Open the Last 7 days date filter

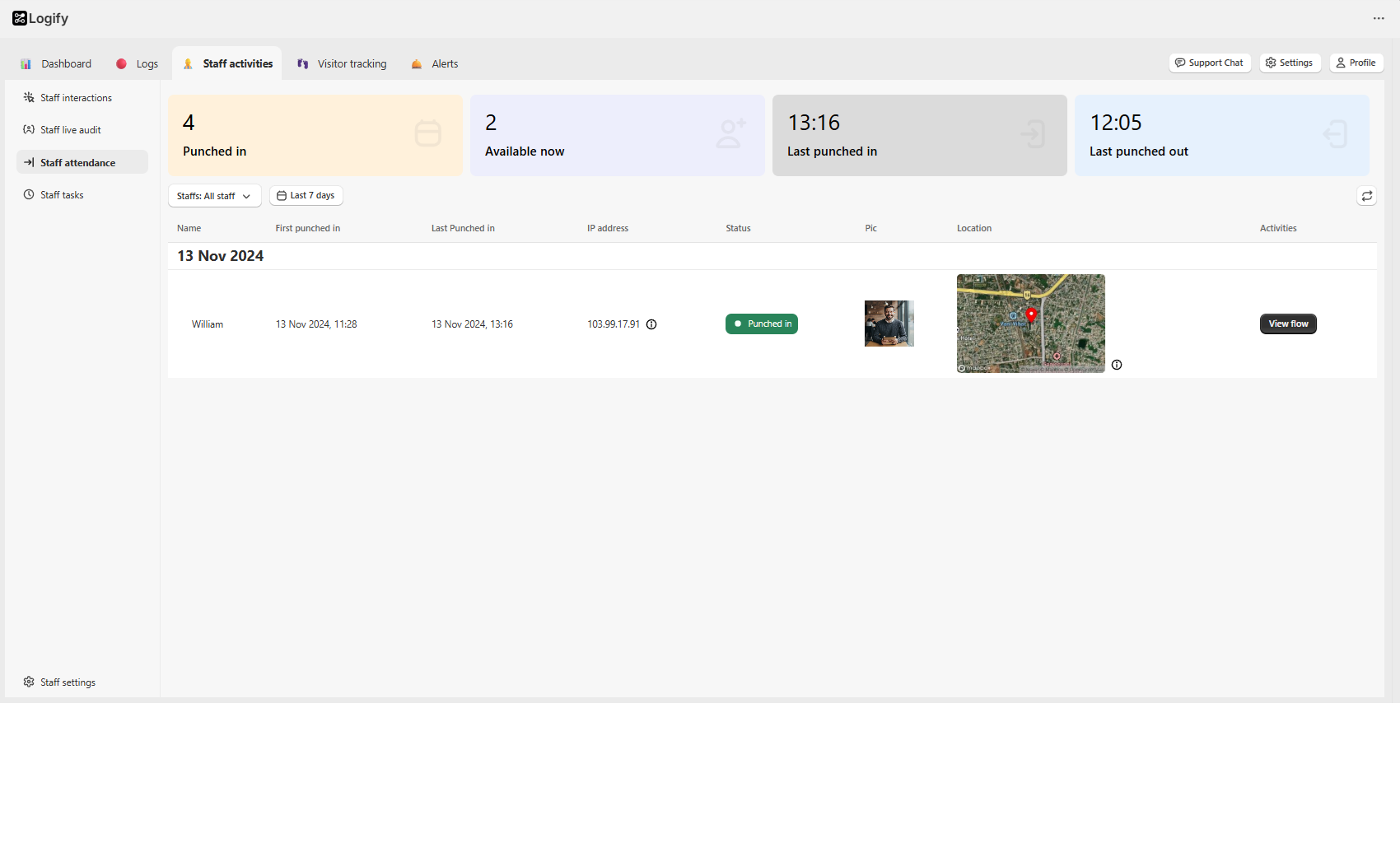(x=306, y=195)
